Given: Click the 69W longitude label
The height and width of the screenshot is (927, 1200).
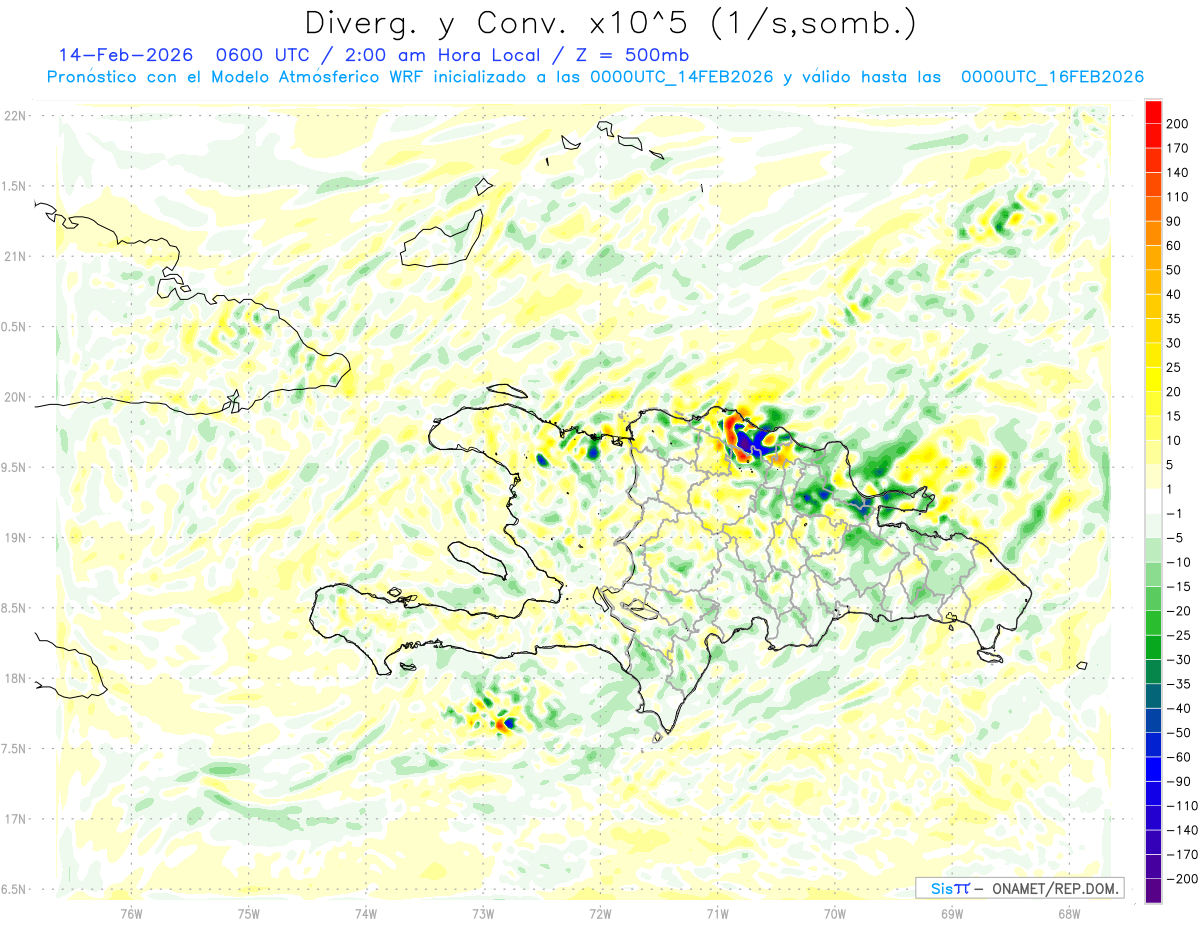Looking at the screenshot, I should [952, 912].
